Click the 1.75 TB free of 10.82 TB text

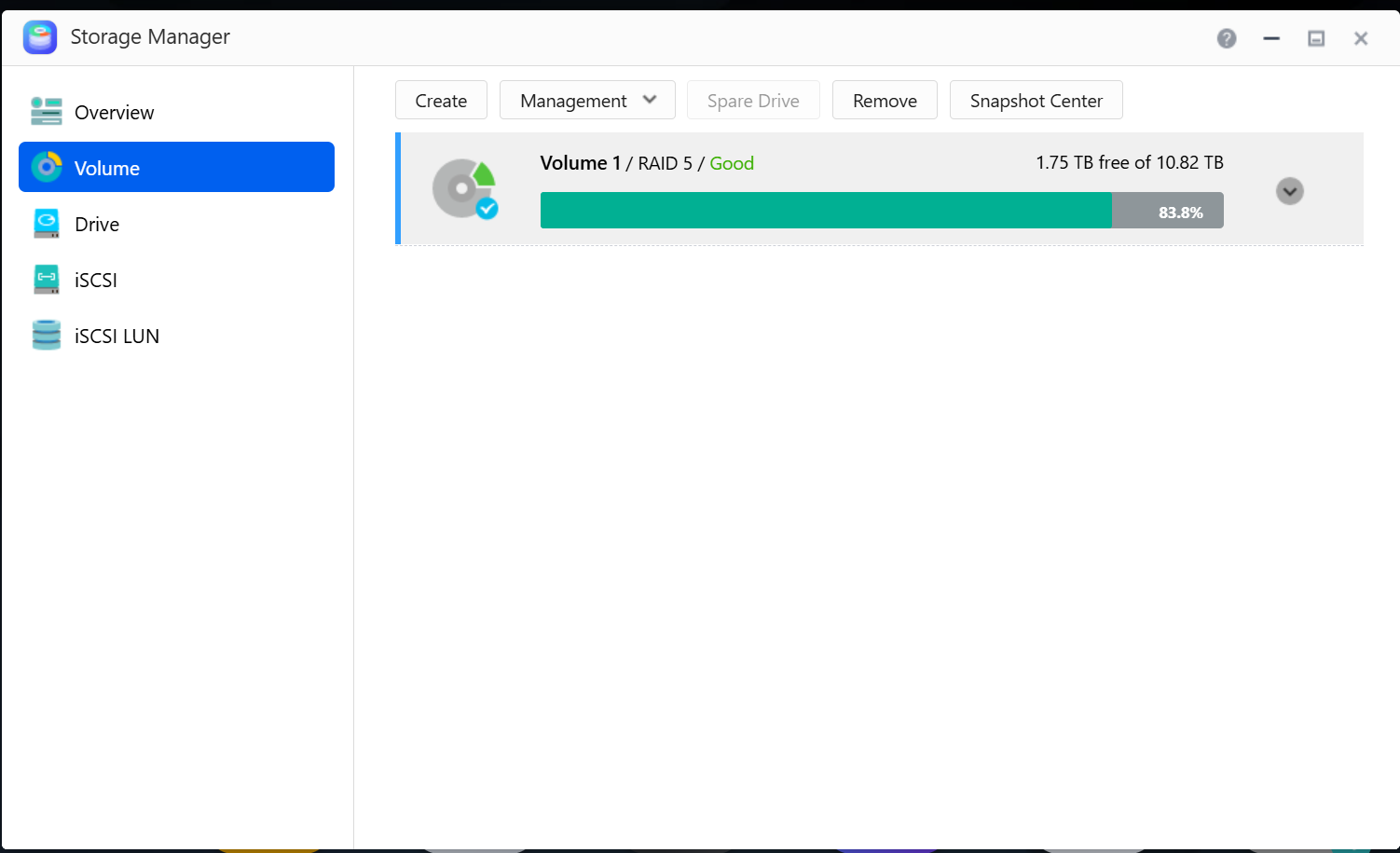pyautogui.click(x=1130, y=162)
